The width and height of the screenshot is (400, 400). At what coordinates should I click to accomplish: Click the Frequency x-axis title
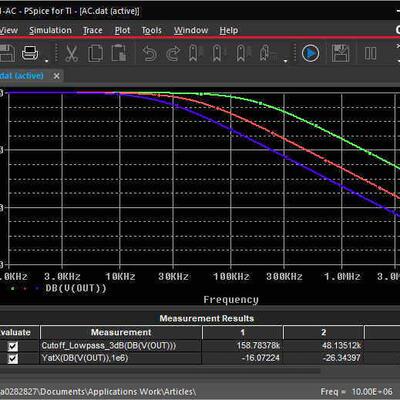click(x=231, y=300)
